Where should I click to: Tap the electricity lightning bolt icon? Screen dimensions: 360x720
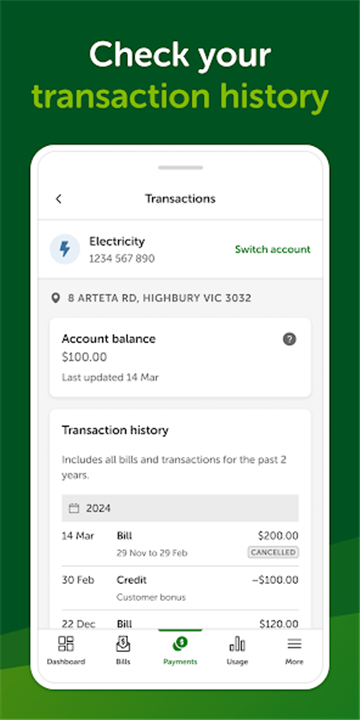65,249
